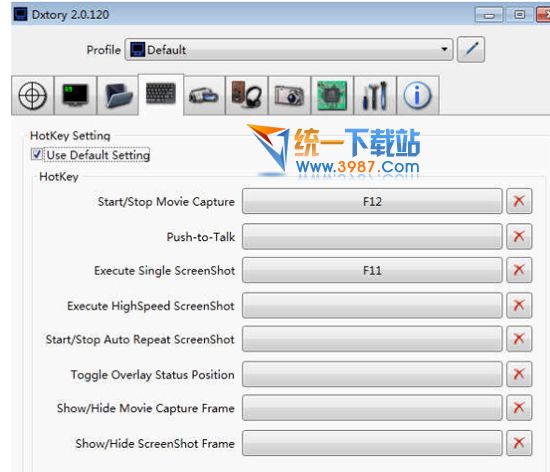Click the Push-to-Talk hotkey field
This screenshot has width=550, height=472.
click(372, 237)
